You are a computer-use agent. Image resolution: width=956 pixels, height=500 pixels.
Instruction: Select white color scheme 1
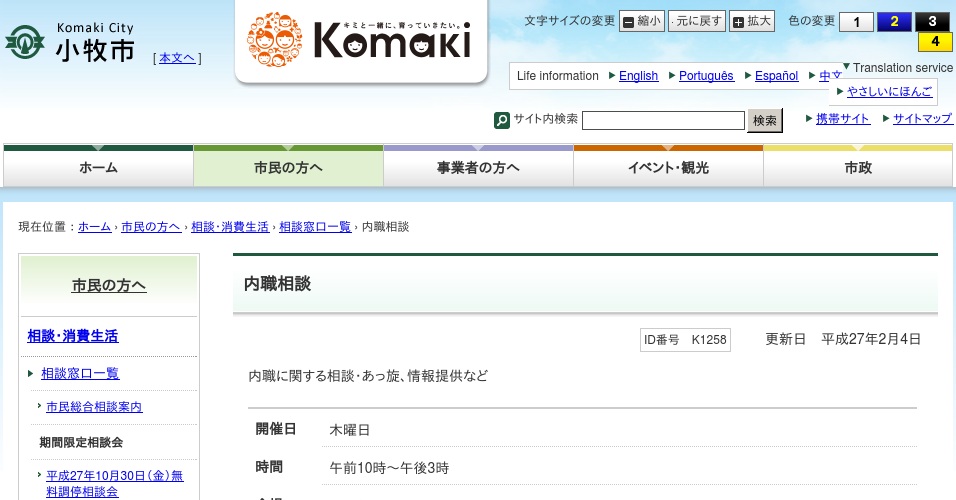tap(856, 22)
